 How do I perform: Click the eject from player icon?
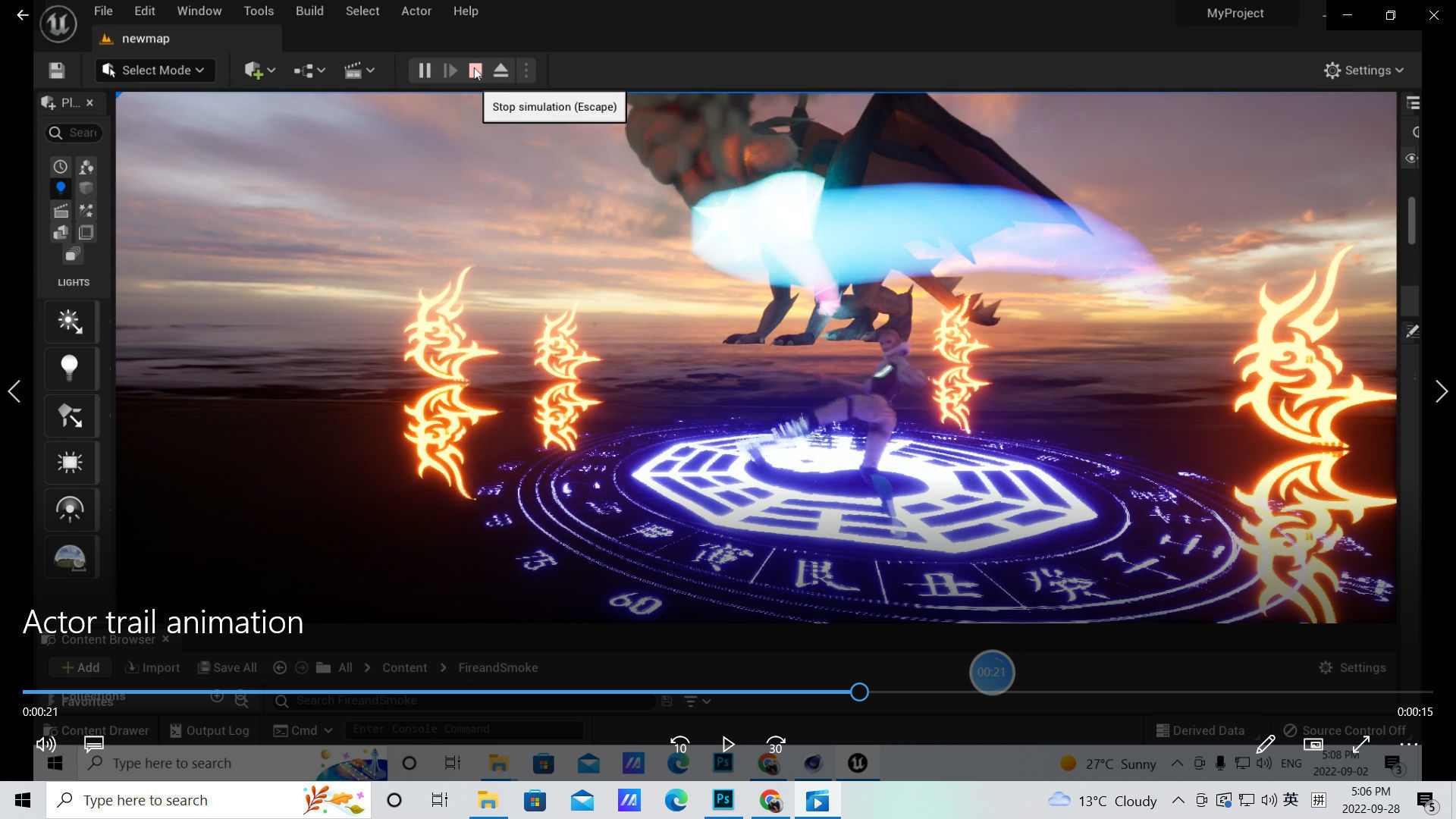500,71
